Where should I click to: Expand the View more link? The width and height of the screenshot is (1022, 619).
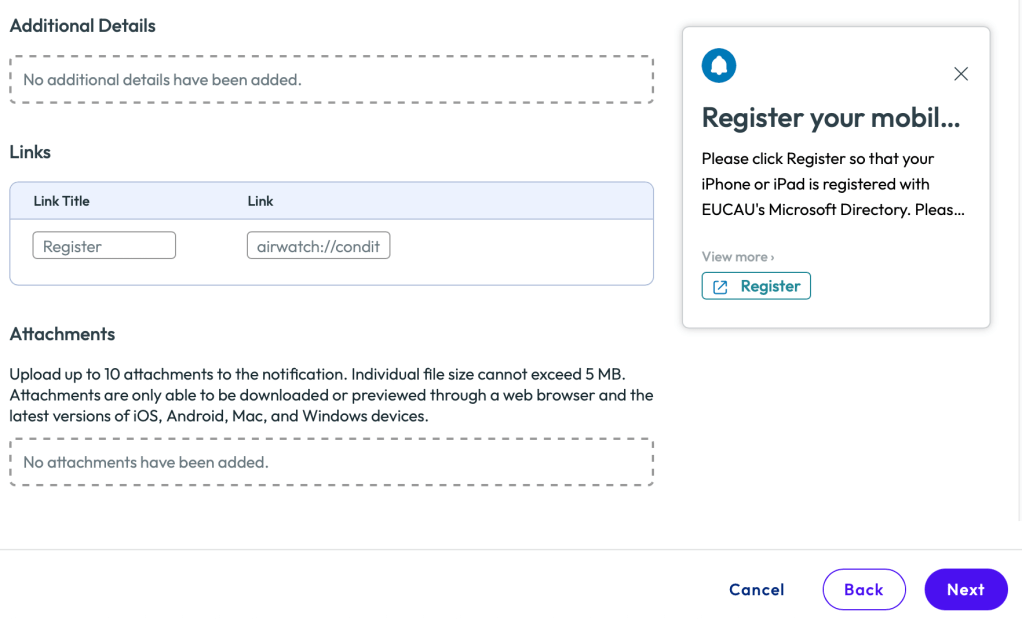click(738, 257)
